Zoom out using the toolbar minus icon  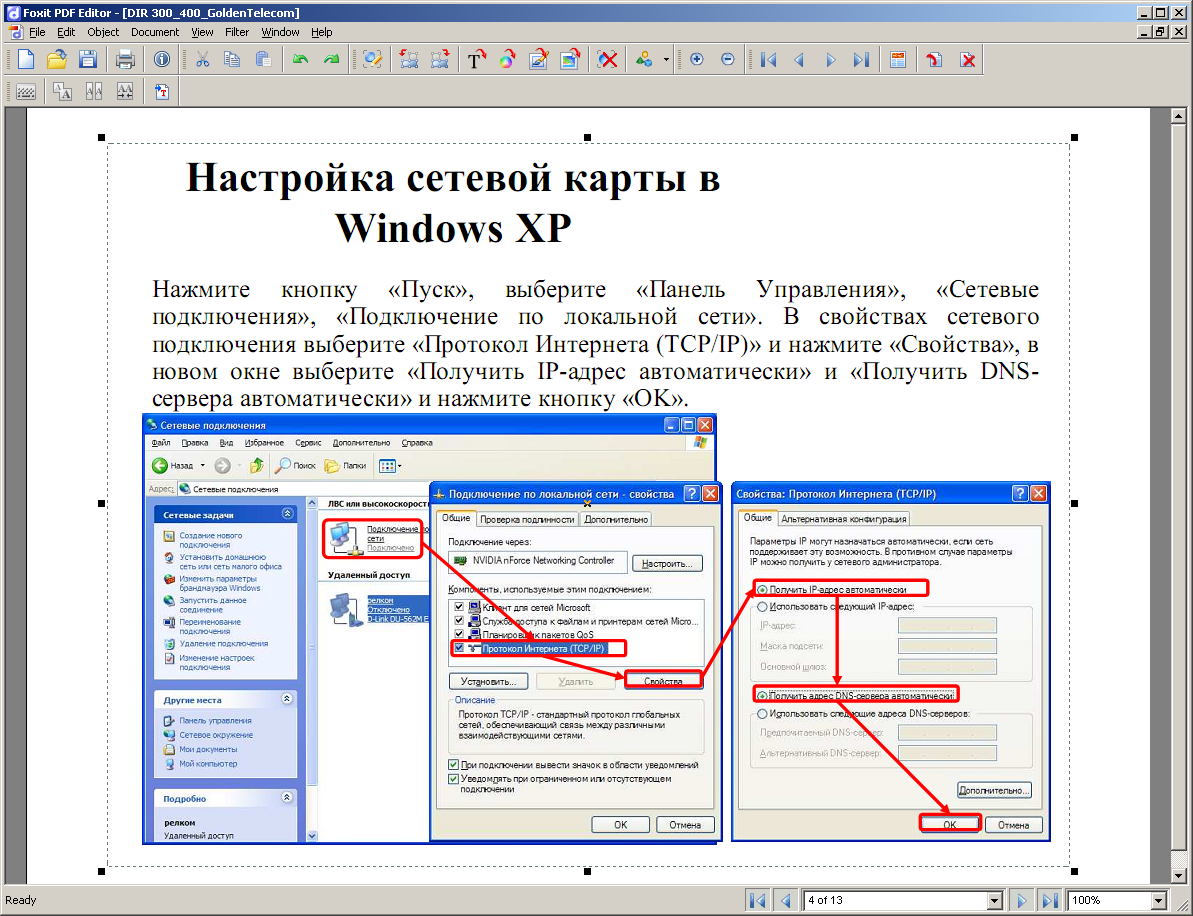[x=727, y=59]
